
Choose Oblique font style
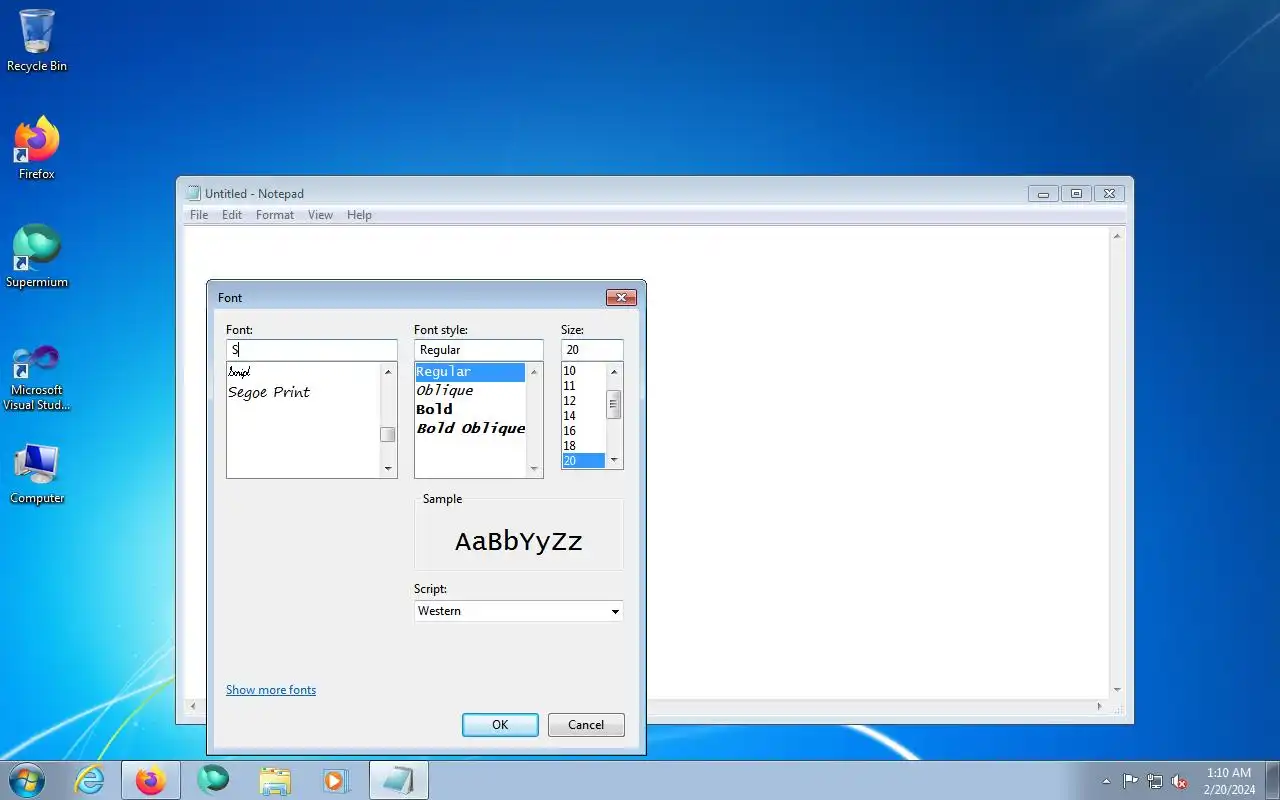(x=470, y=390)
